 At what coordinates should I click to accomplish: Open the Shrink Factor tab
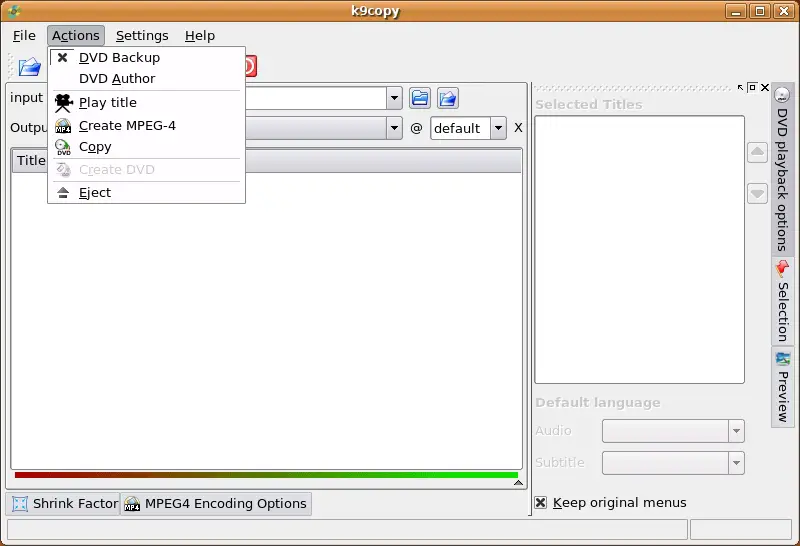pyautogui.click(x=64, y=504)
